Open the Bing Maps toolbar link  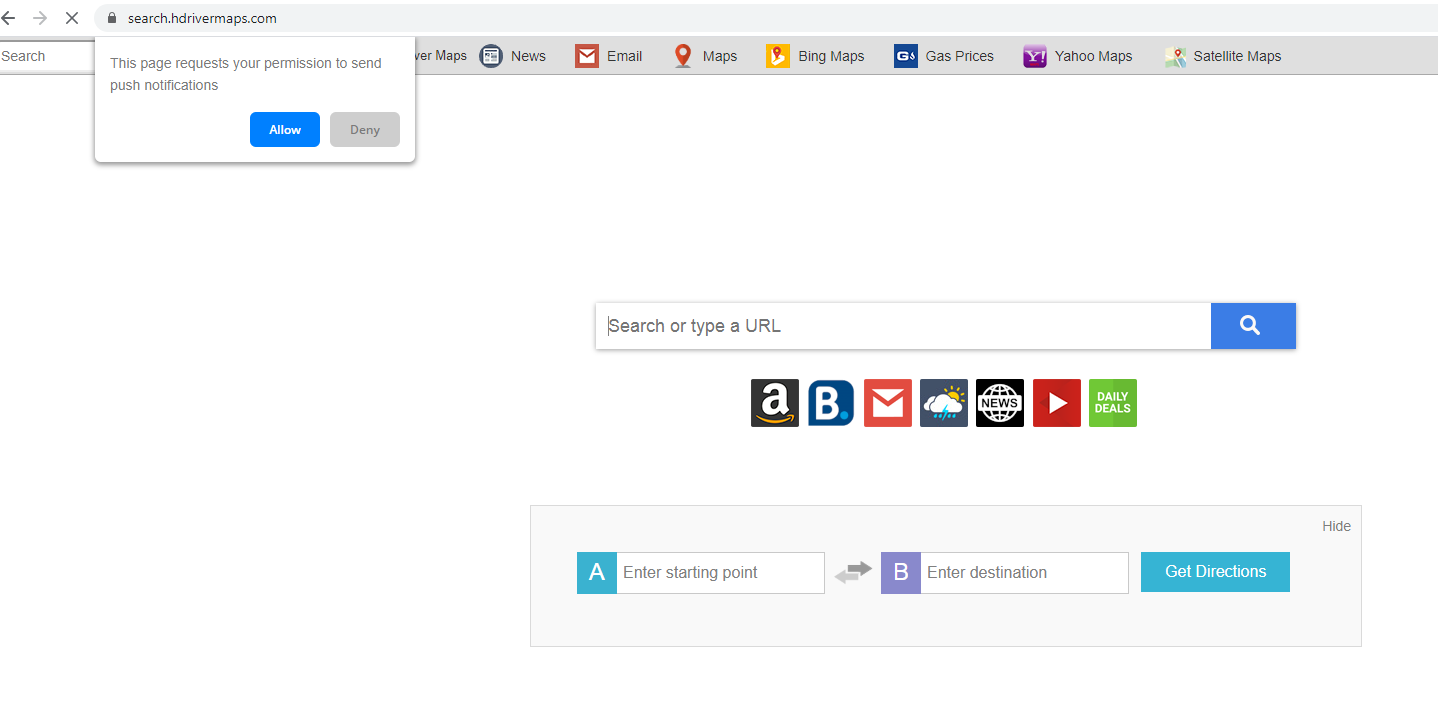[831, 56]
